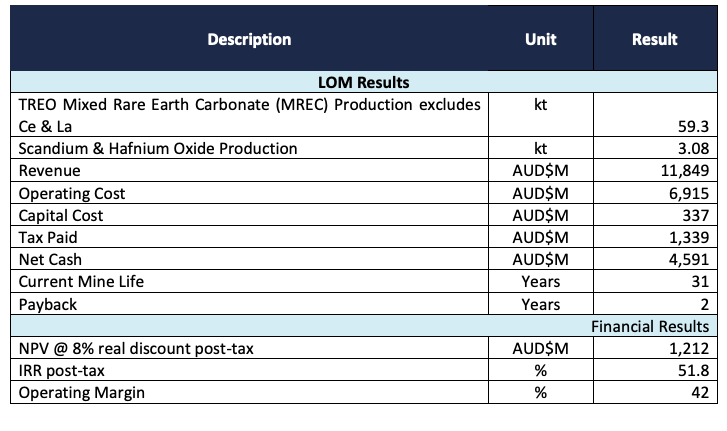This screenshot has width=727, height=431.
Task: Click the 6,915 operating cost value
Action: [689, 193]
